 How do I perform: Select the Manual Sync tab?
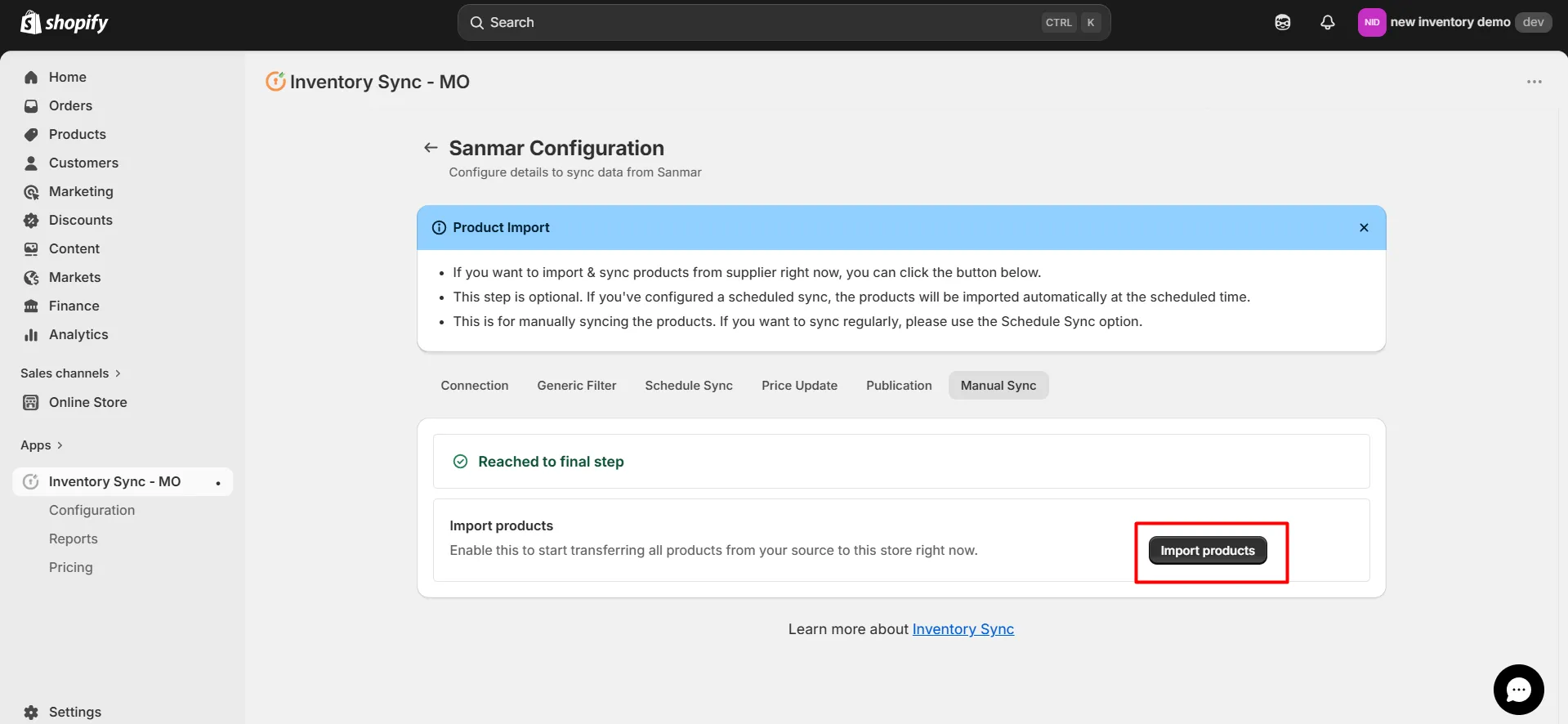click(998, 386)
